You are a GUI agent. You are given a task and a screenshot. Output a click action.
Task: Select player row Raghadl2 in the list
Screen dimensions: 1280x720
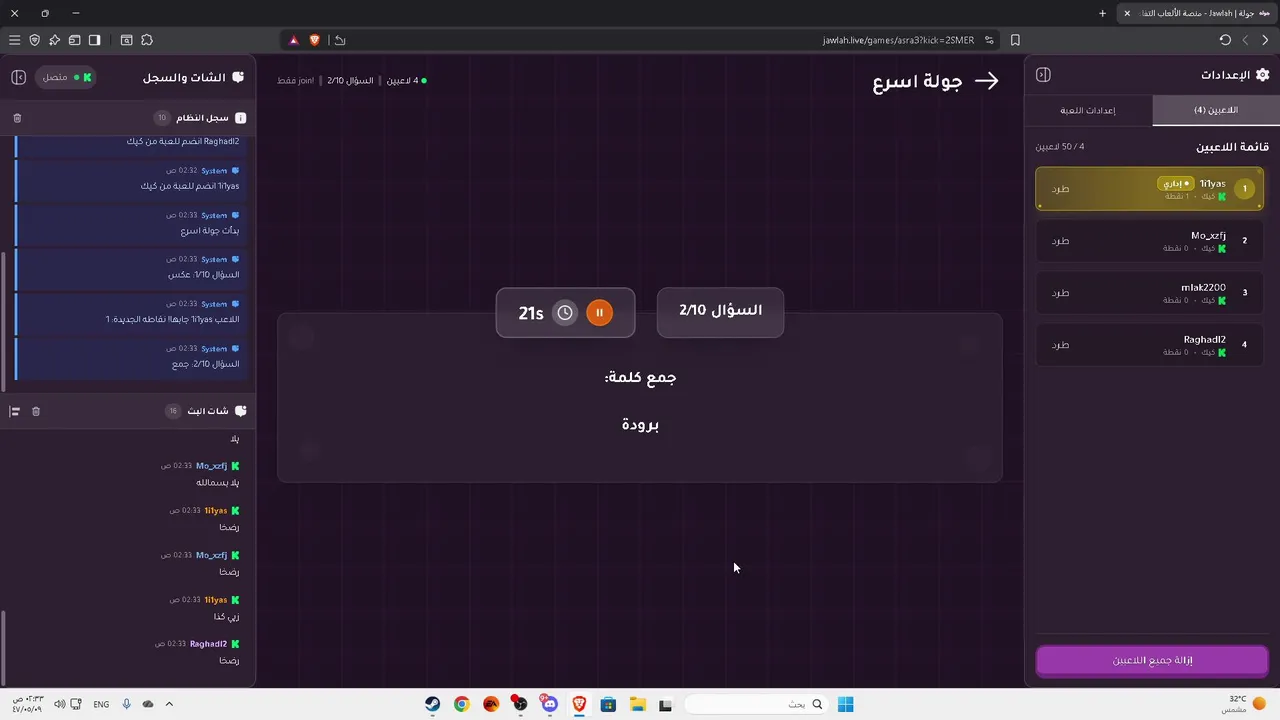click(x=1150, y=345)
